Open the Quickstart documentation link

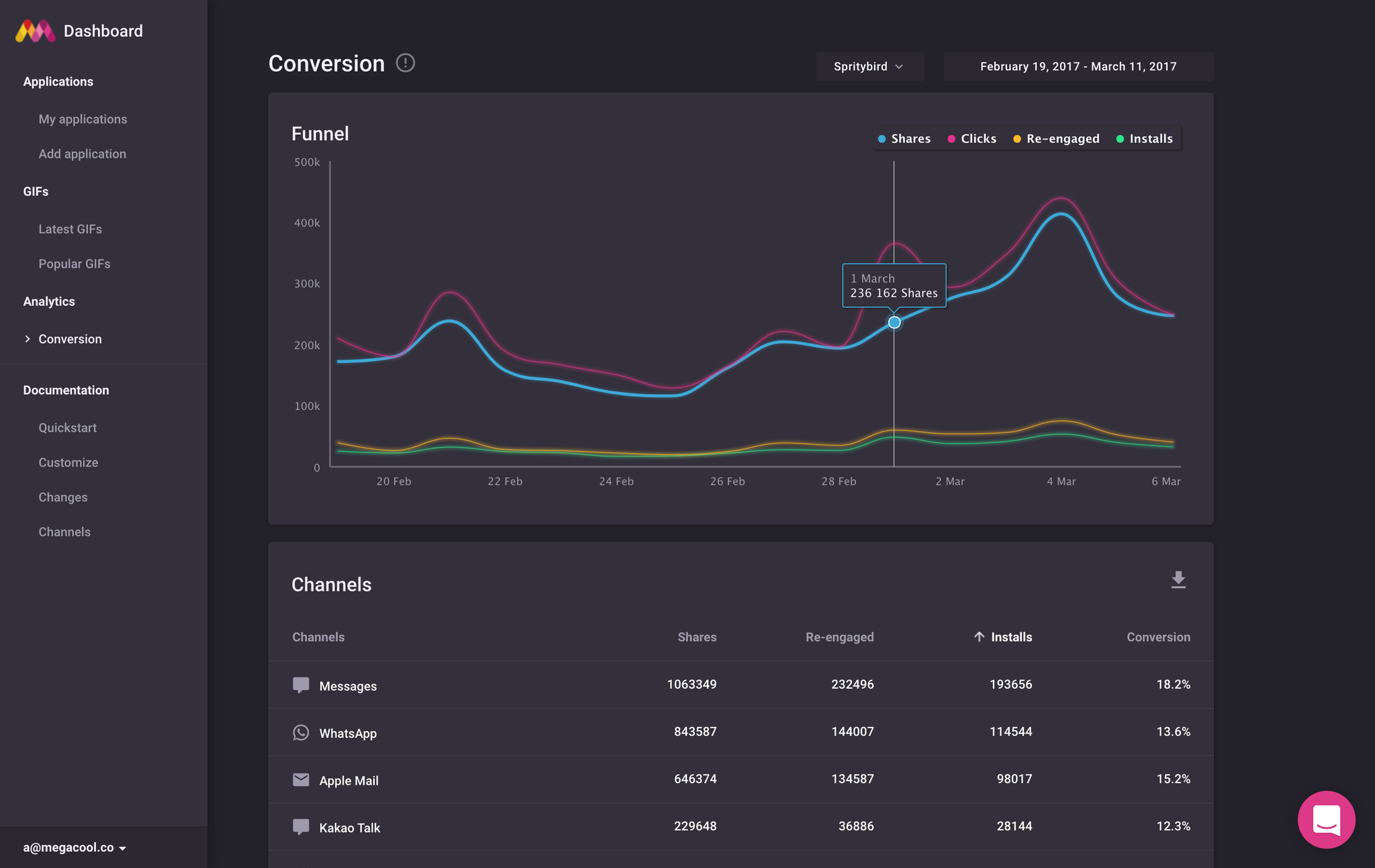pos(68,428)
